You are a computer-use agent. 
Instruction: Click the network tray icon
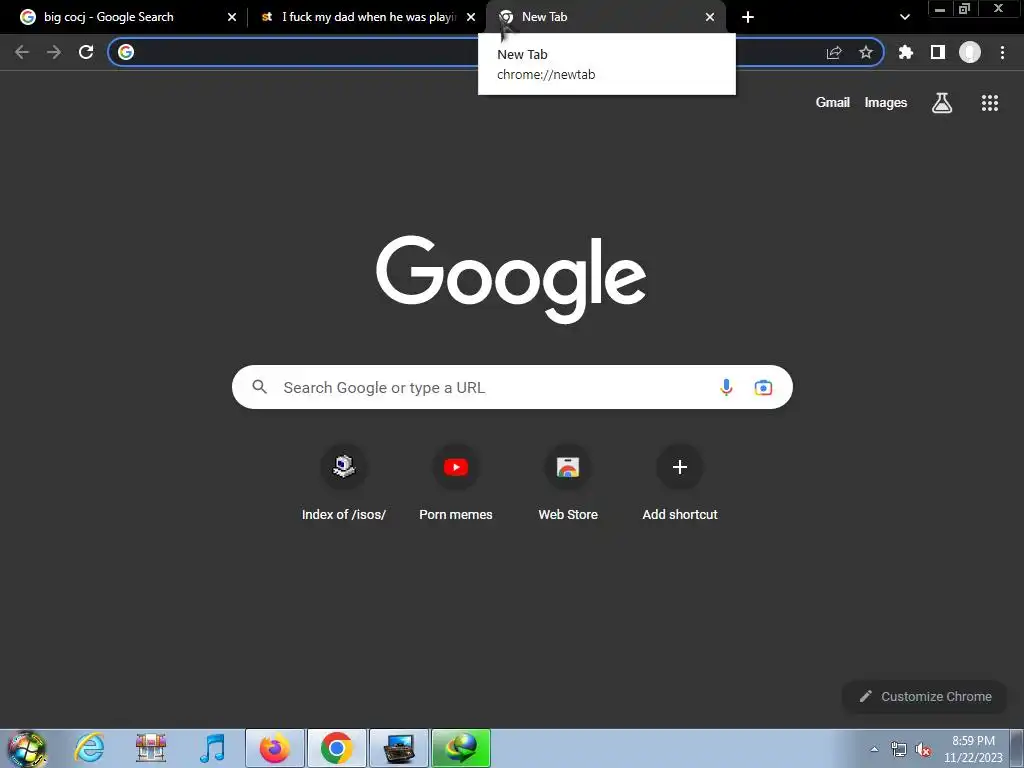pyautogui.click(x=899, y=749)
